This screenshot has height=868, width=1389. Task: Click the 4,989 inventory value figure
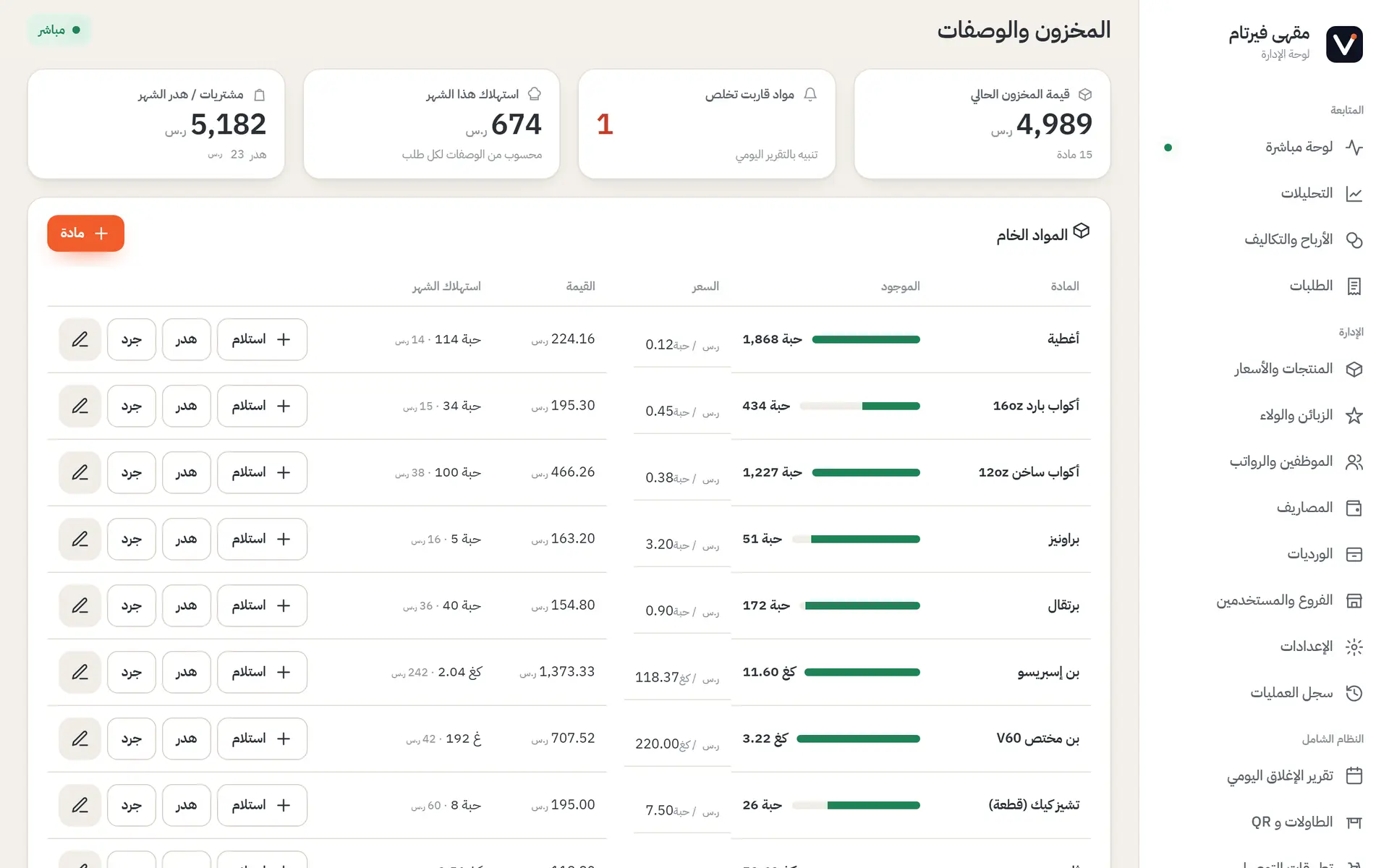pyautogui.click(x=1054, y=124)
